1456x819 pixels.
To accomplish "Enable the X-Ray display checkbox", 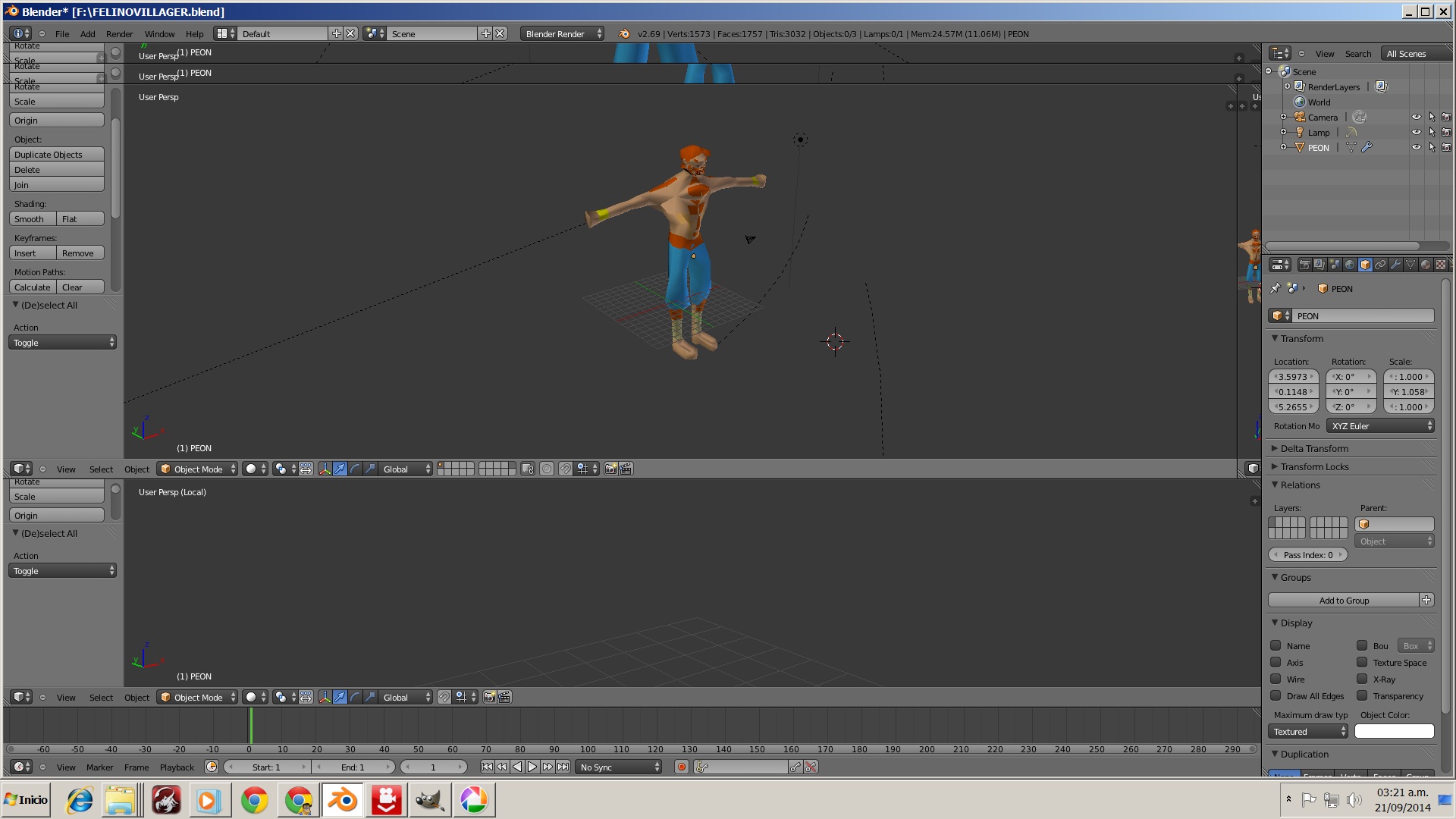I will [1362, 679].
